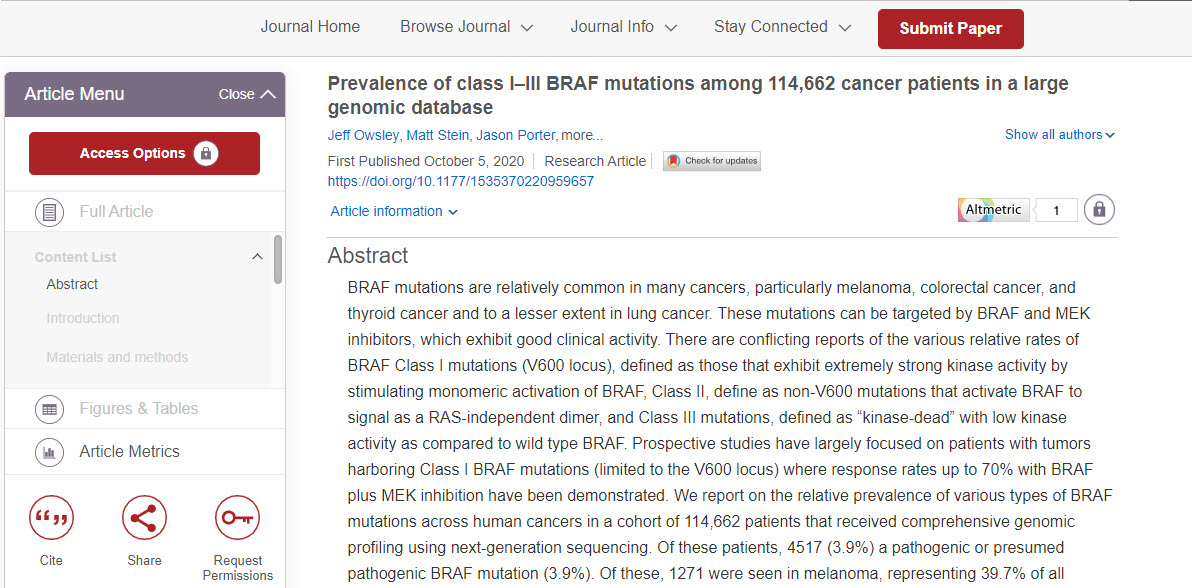Screen dimensions: 1192x588
Task: Click the Cite quotation icon
Action: (x=51, y=518)
